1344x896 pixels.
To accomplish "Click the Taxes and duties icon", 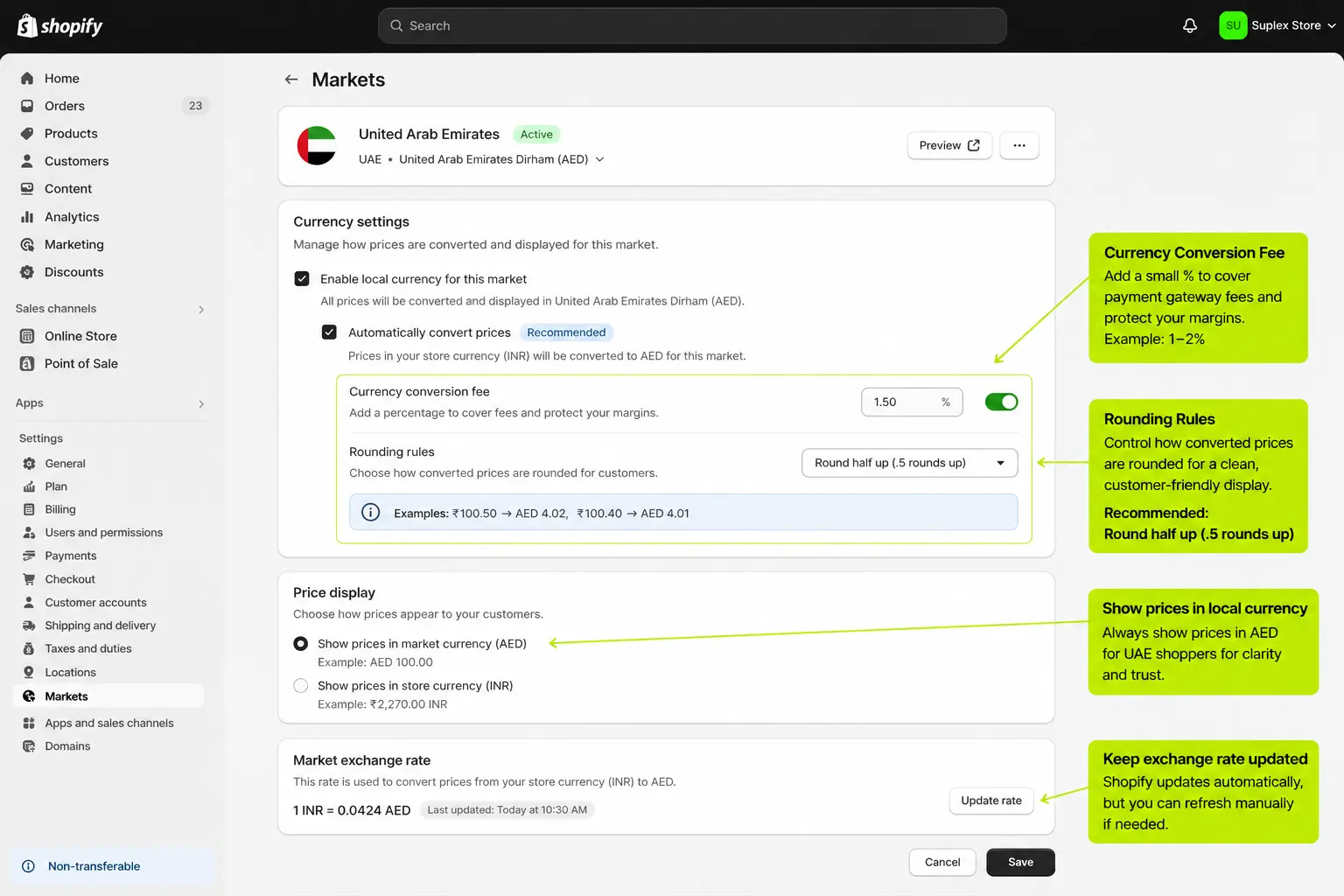I will click(x=29, y=649).
